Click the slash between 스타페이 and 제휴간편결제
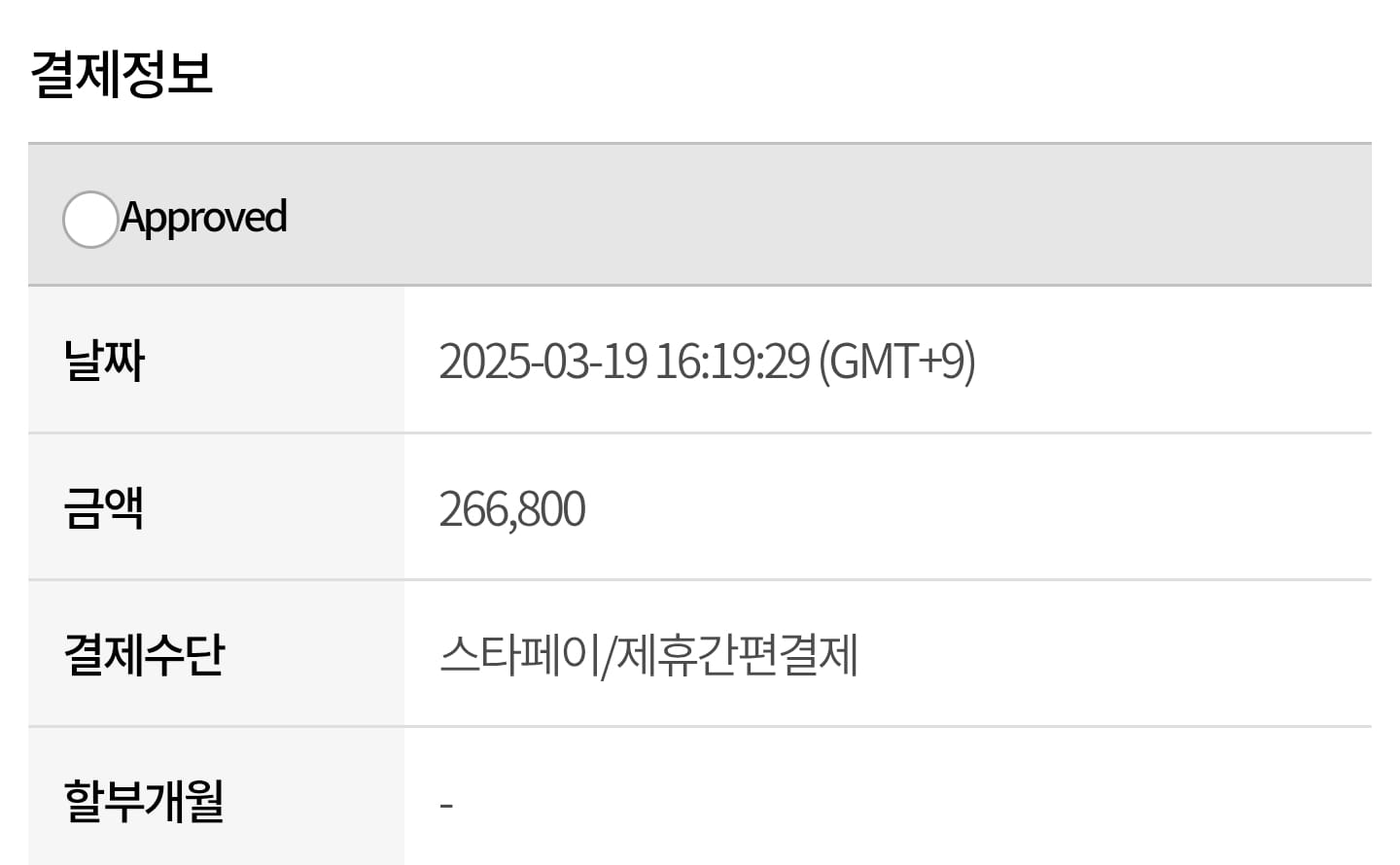 [x=609, y=656]
